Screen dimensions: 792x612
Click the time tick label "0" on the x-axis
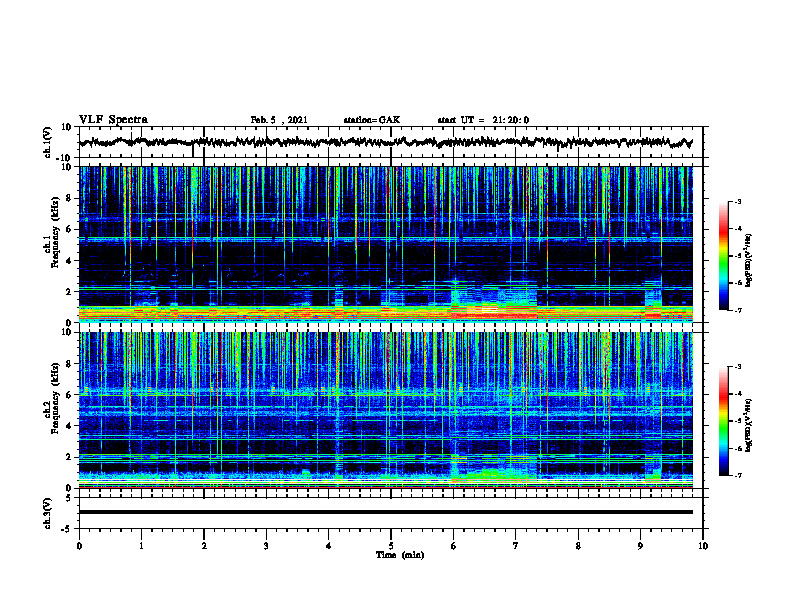[x=79, y=546]
